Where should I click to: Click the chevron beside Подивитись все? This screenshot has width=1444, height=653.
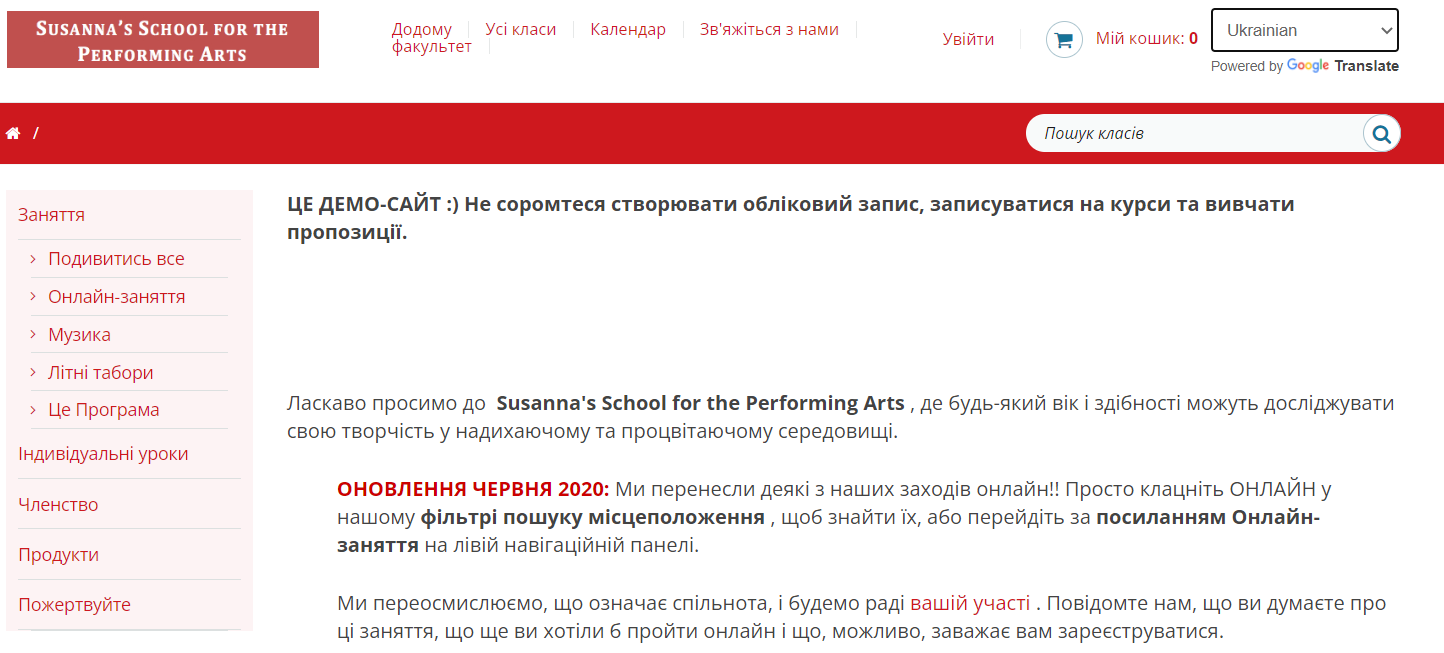[33, 259]
